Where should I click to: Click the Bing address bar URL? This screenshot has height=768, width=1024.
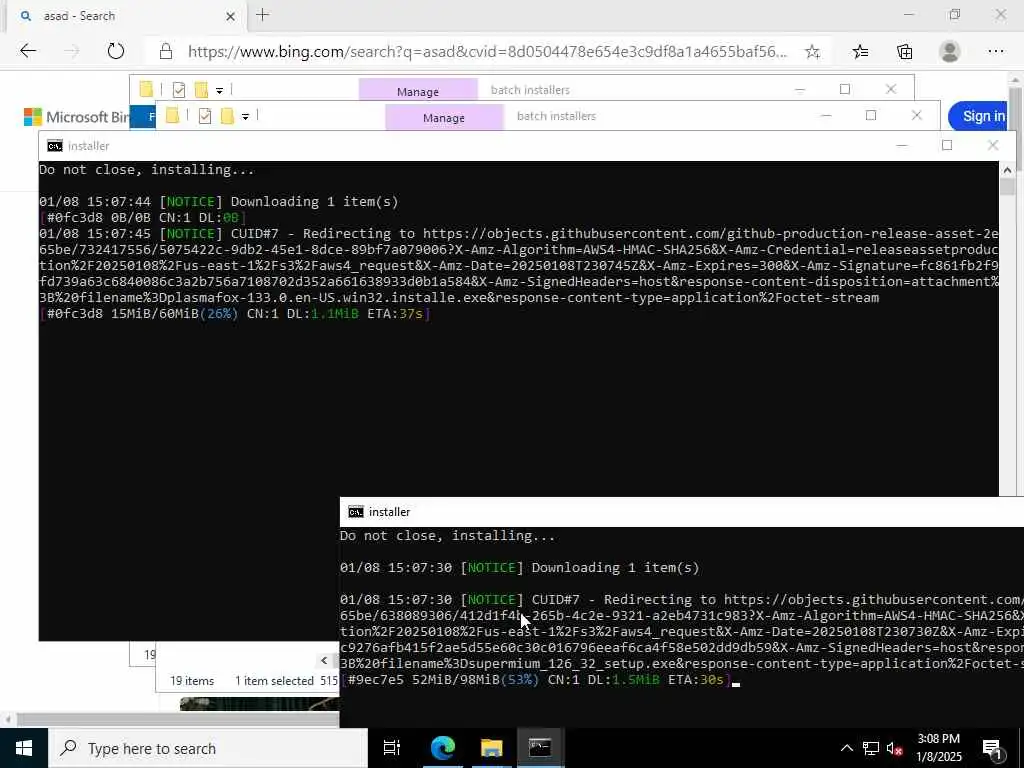coord(487,52)
